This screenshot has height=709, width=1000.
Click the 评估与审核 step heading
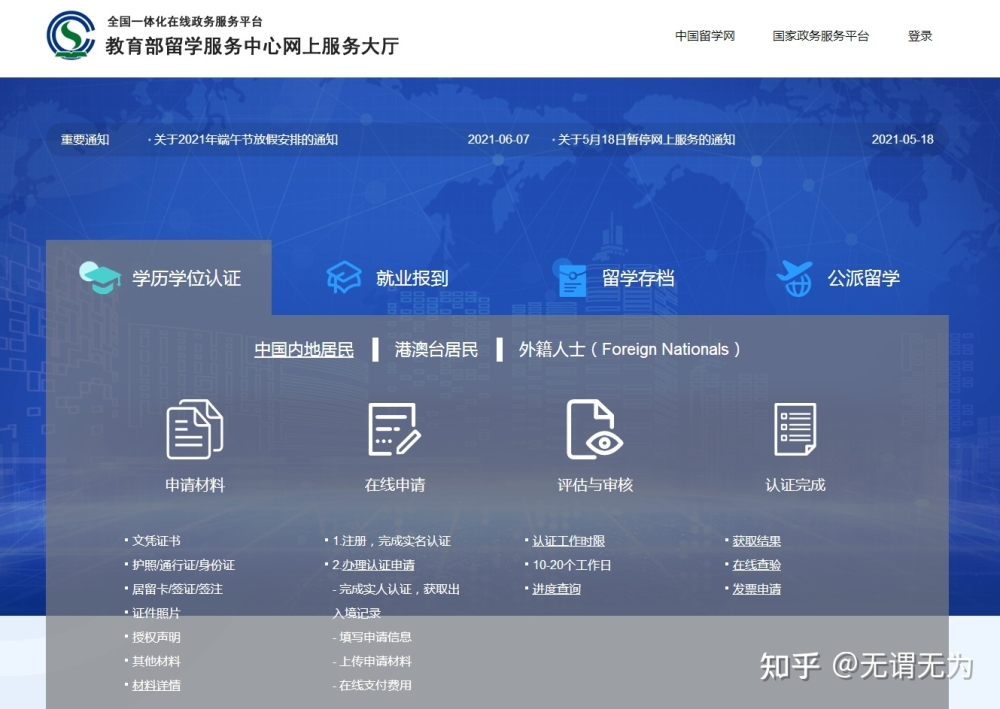tap(595, 485)
